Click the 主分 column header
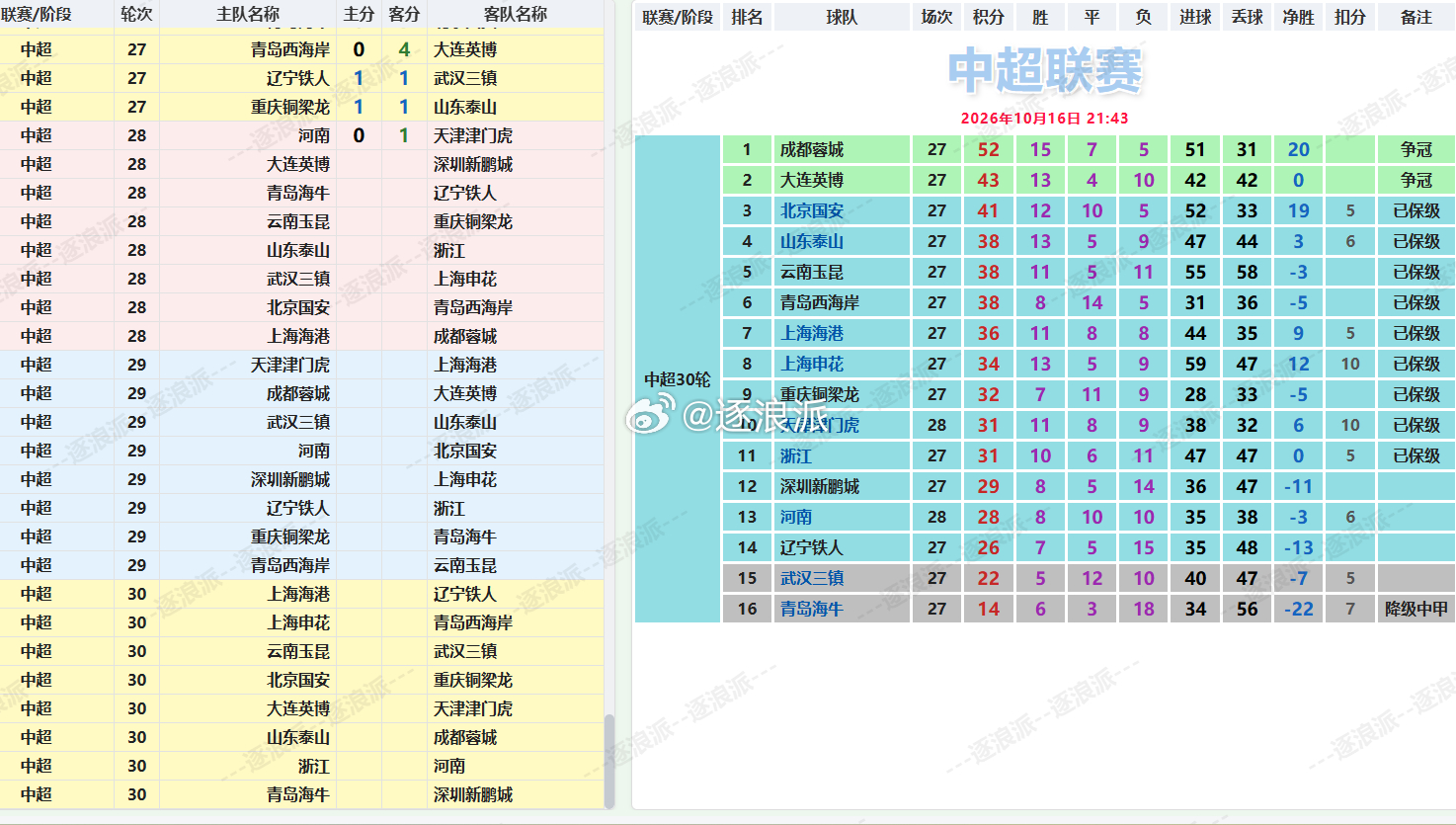This screenshot has height=825, width=1456. pos(359,14)
